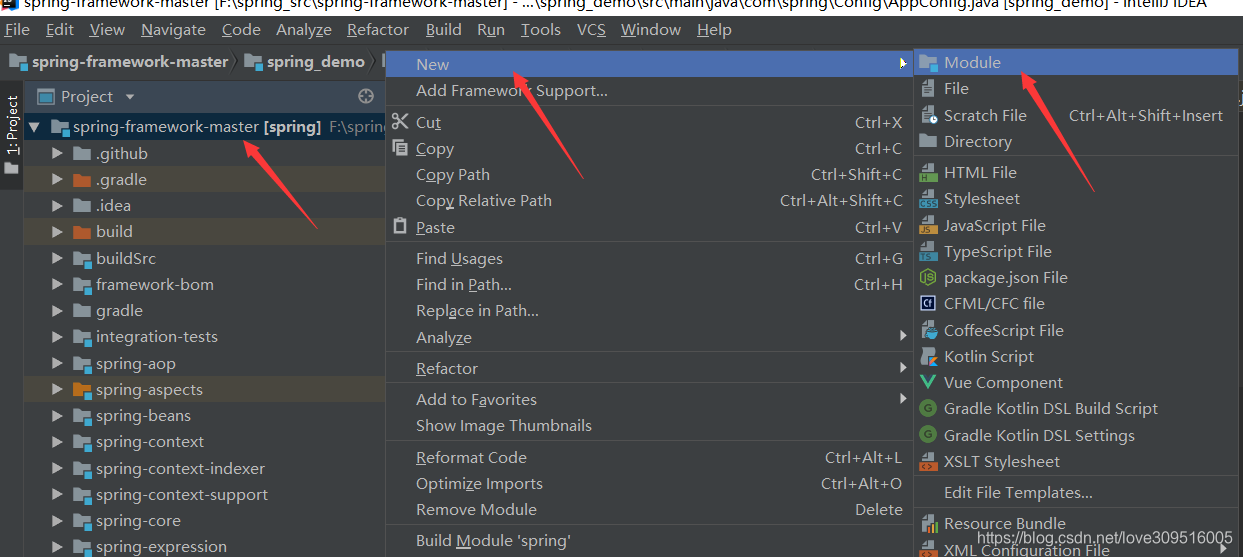Collapse the spring-framework-master root node
1243x557 pixels.
35,127
